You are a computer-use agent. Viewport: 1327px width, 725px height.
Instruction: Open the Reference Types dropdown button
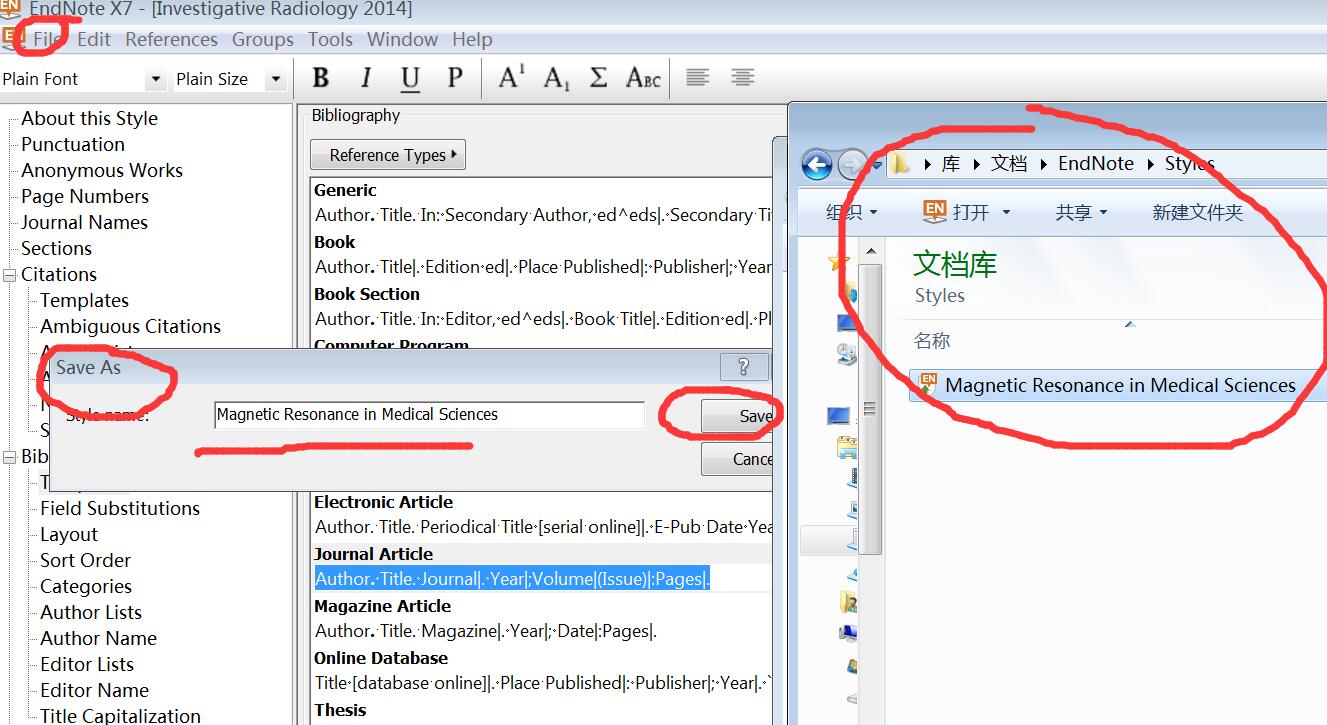[388, 155]
